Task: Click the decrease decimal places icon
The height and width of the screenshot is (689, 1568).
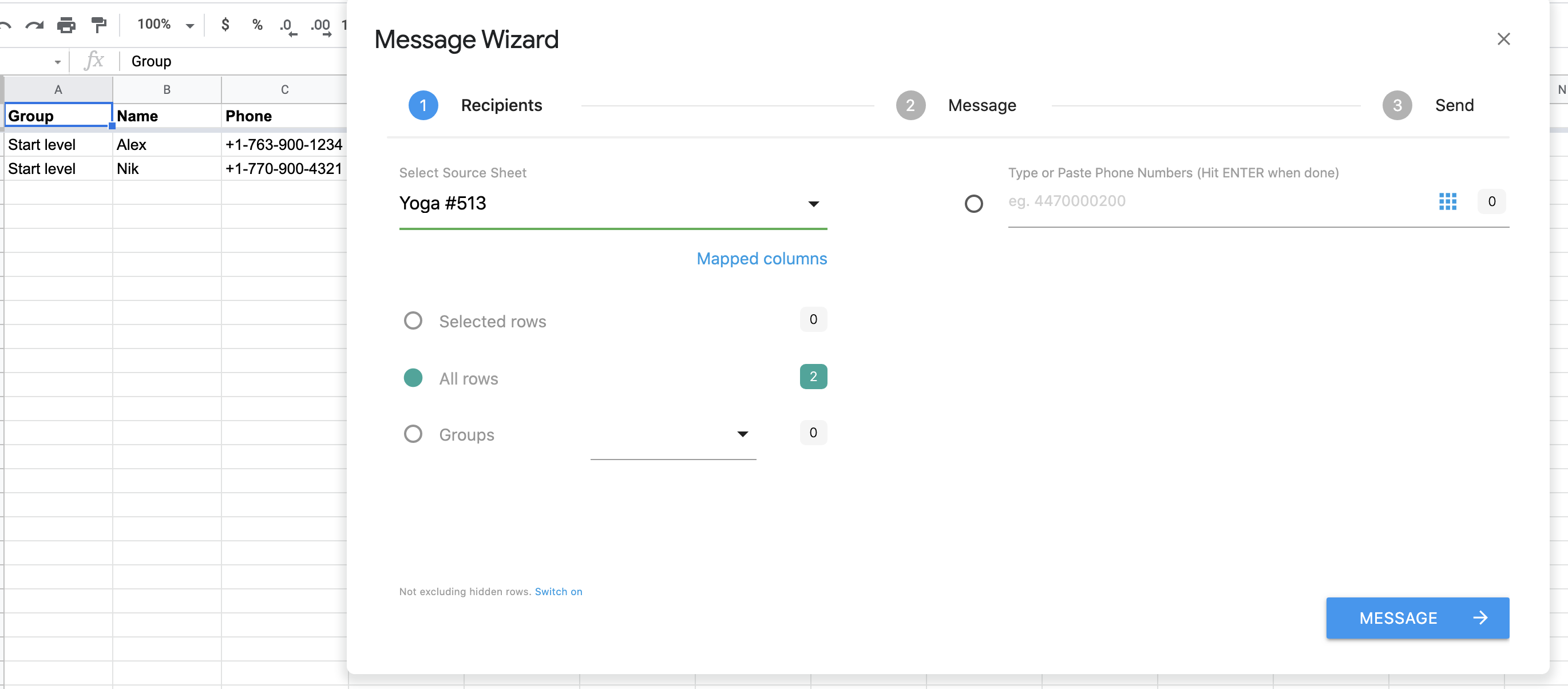Action: pyautogui.click(x=287, y=27)
